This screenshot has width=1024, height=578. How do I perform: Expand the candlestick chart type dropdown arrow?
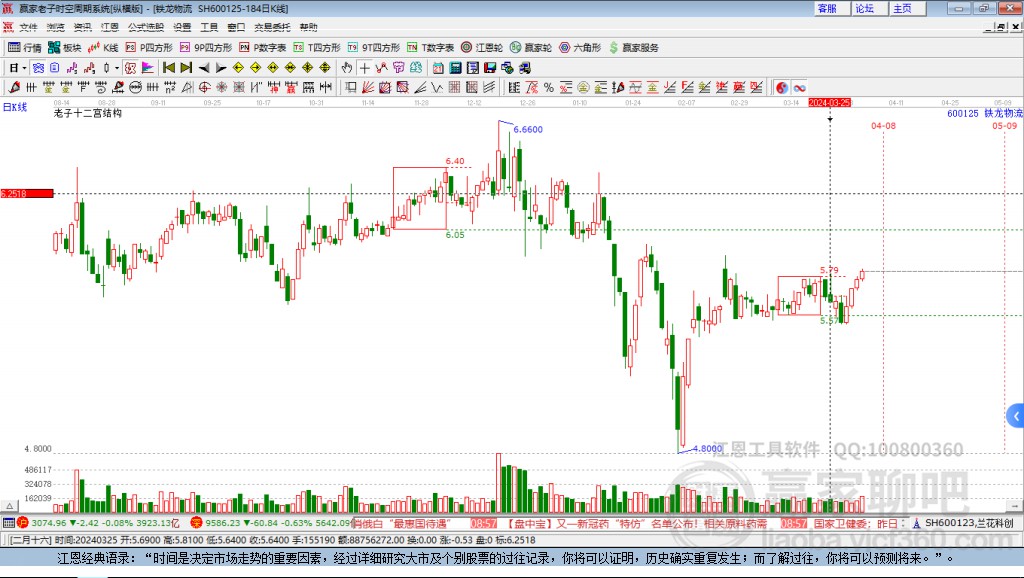pyautogui.click(x=117, y=68)
